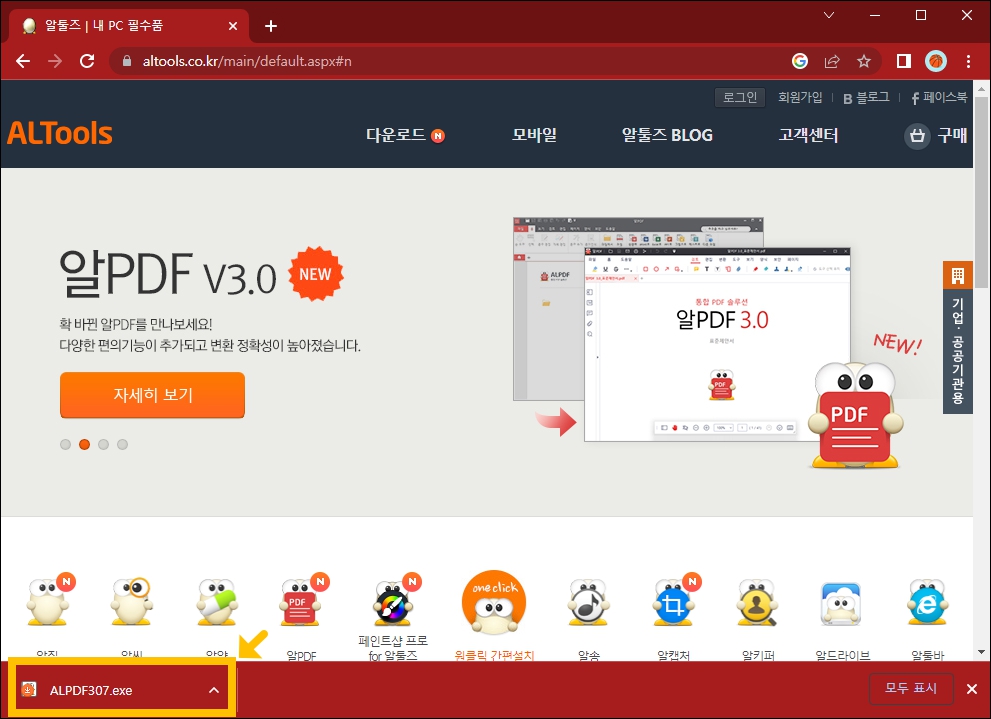This screenshot has height=719, width=991.
Task: Open the 알집 product icon
Action: point(47,602)
